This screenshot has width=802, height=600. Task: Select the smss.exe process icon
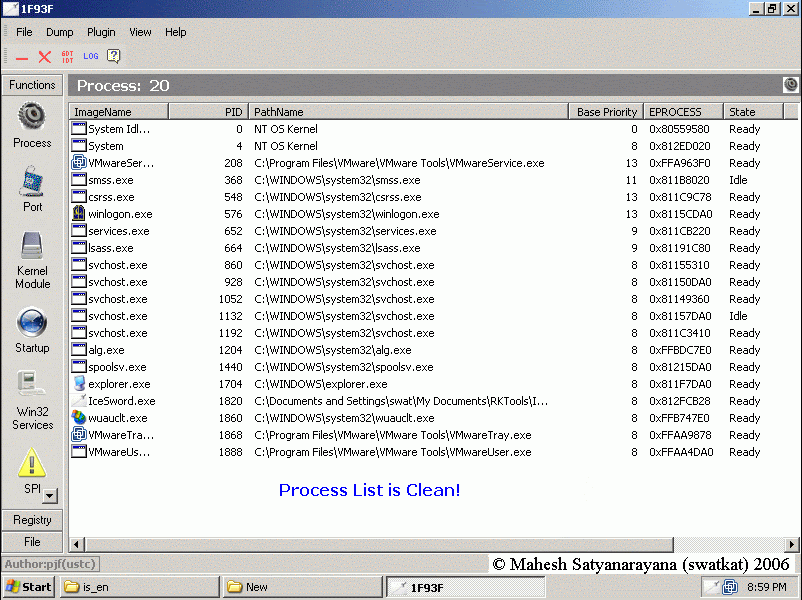(79, 180)
